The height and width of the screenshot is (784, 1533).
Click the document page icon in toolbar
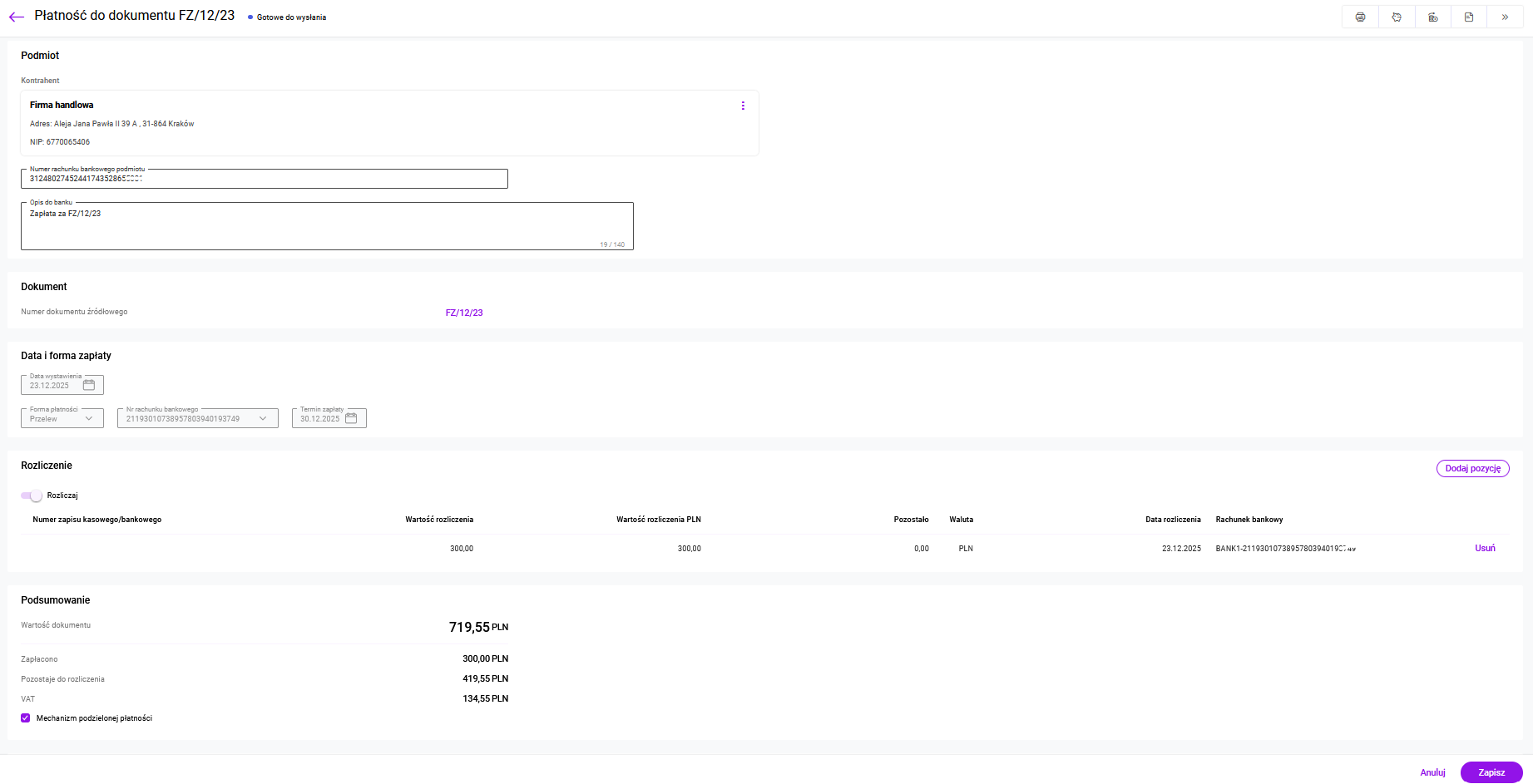(x=1469, y=17)
